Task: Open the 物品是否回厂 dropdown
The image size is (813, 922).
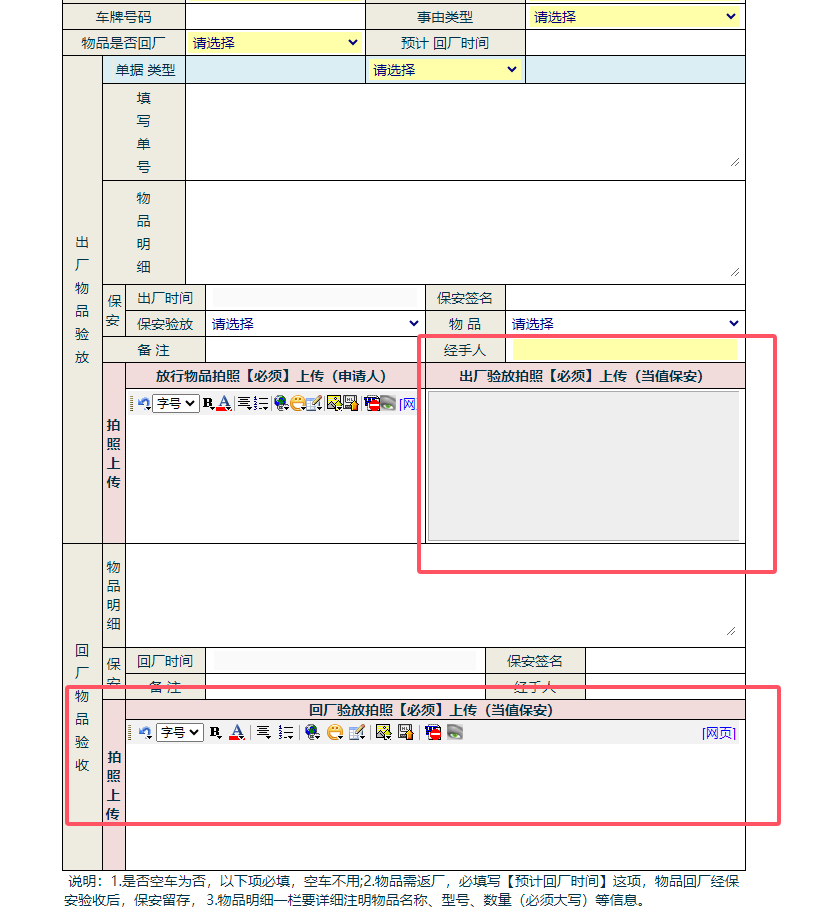Action: coord(274,43)
